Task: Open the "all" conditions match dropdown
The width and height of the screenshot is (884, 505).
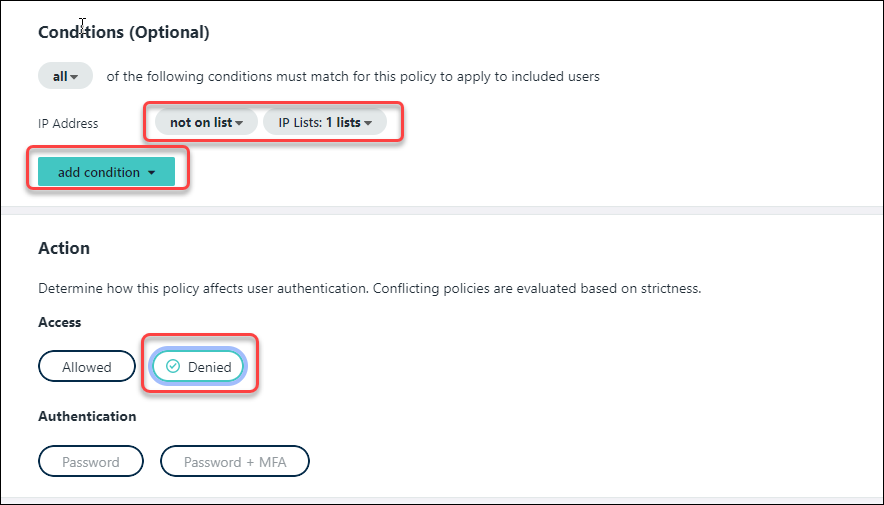Action: pyautogui.click(x=65, y=76)
